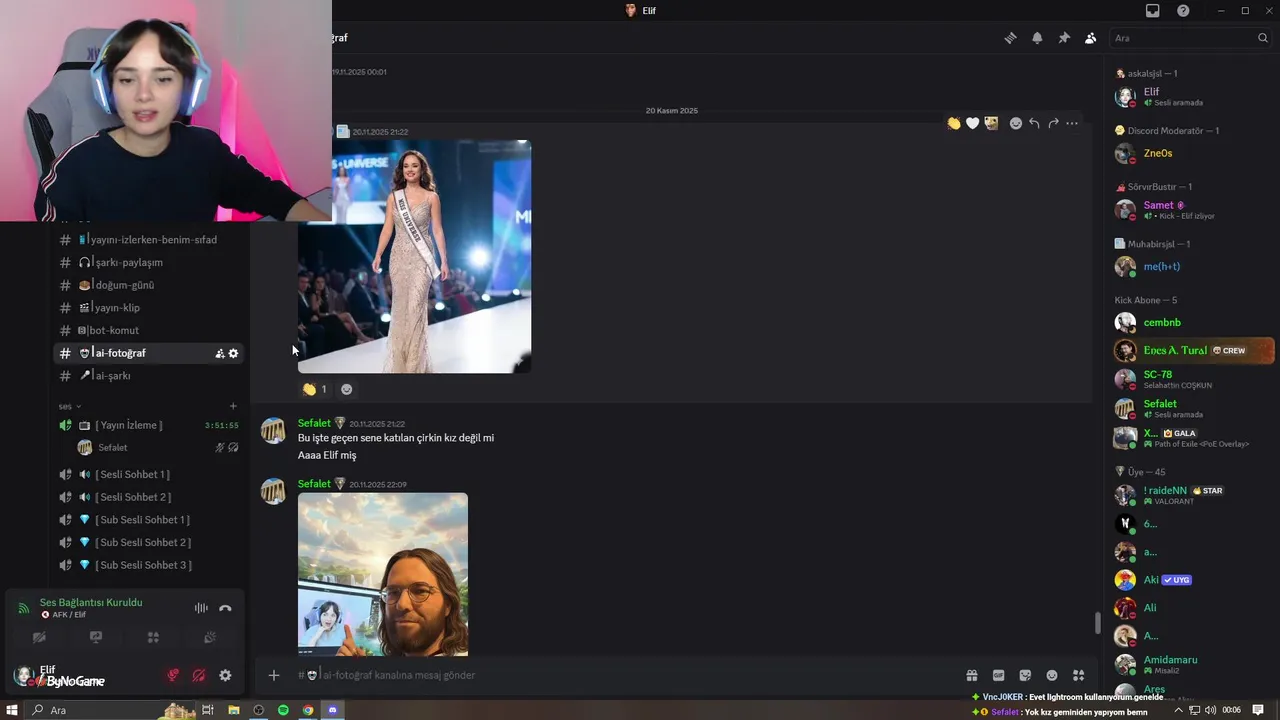
Task: Open the Apps launcher in message box
Action: [1078, 675]
